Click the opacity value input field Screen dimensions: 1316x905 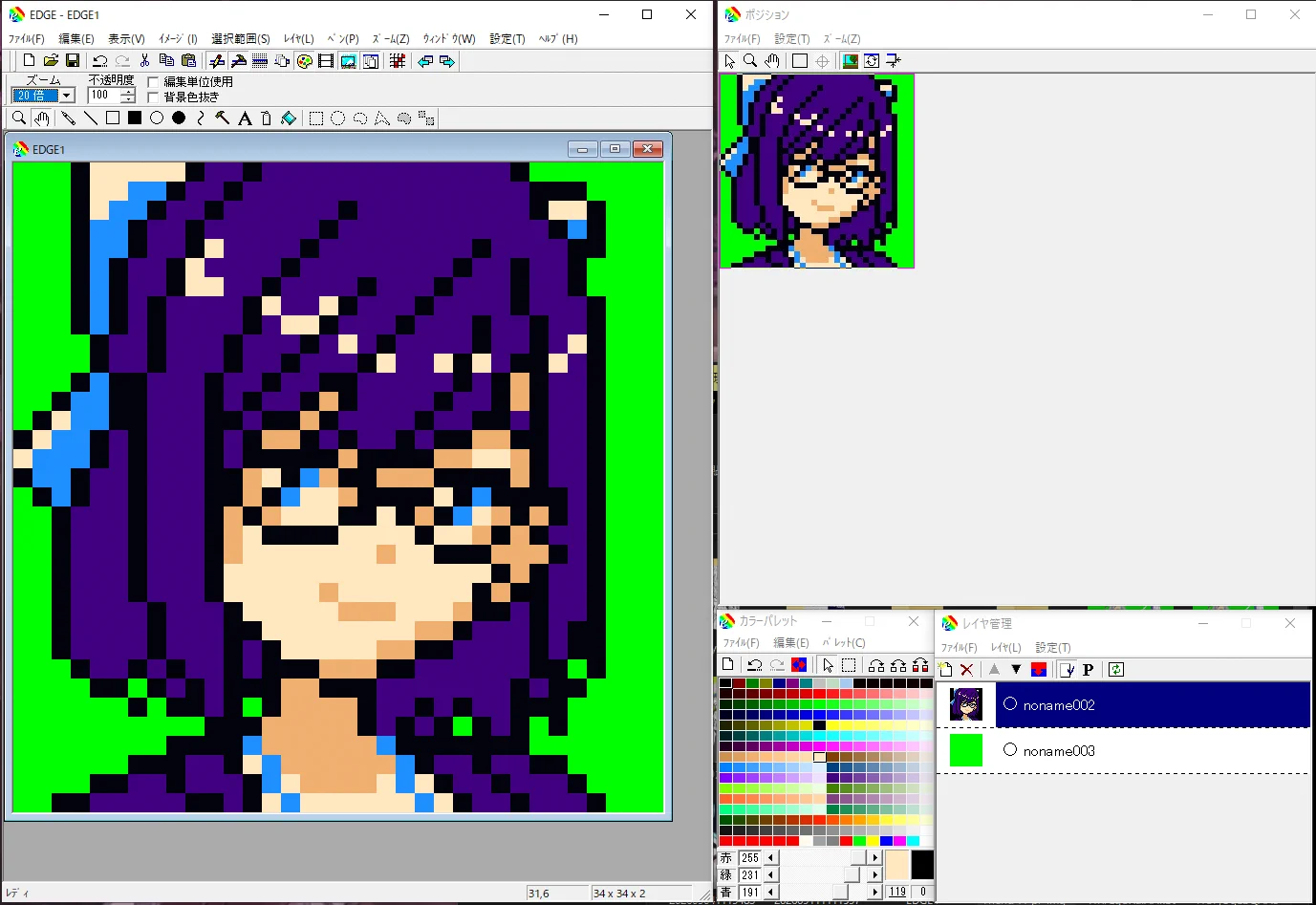pyautogui.click(x=104, y=96)
